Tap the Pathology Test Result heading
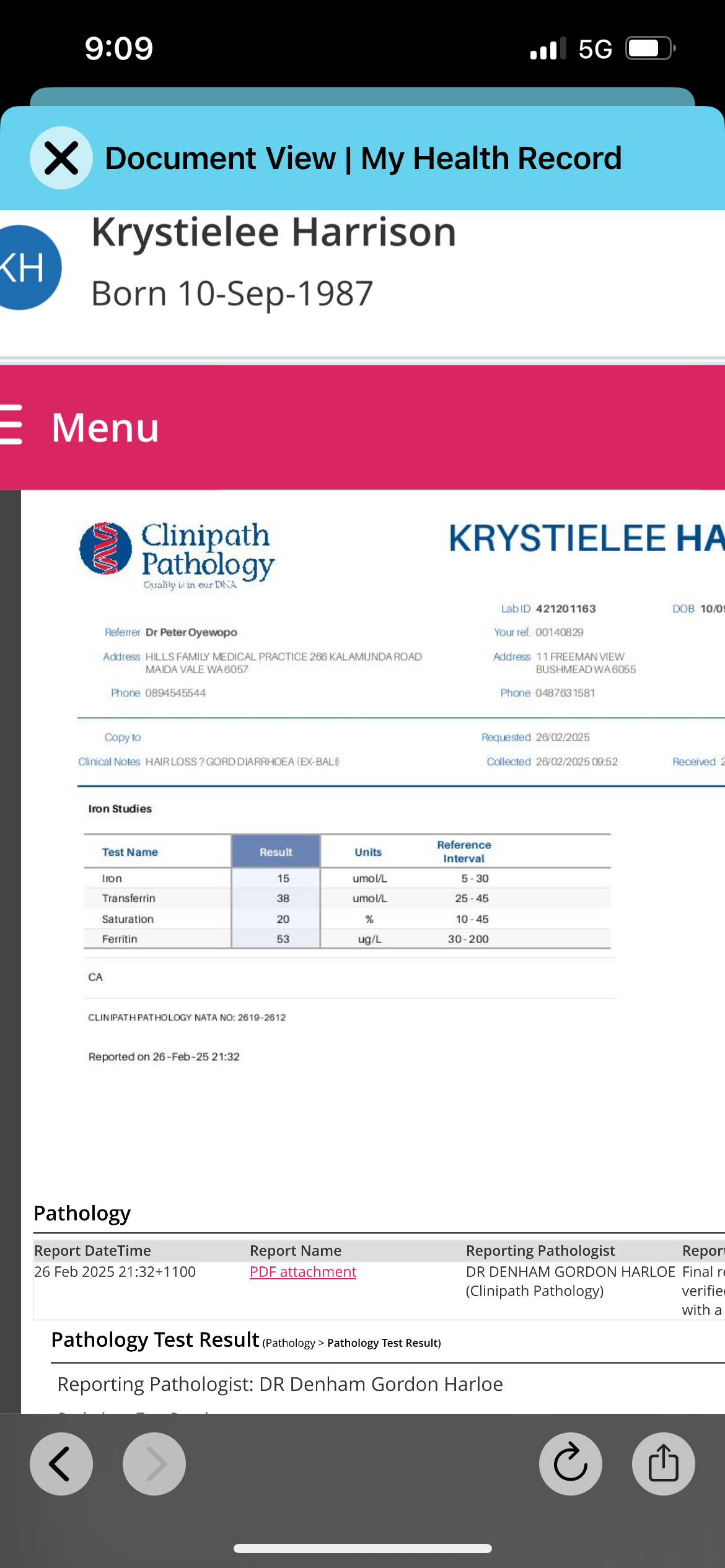This screenshot has width=725, height=1568. click(x=155, y=1339)
